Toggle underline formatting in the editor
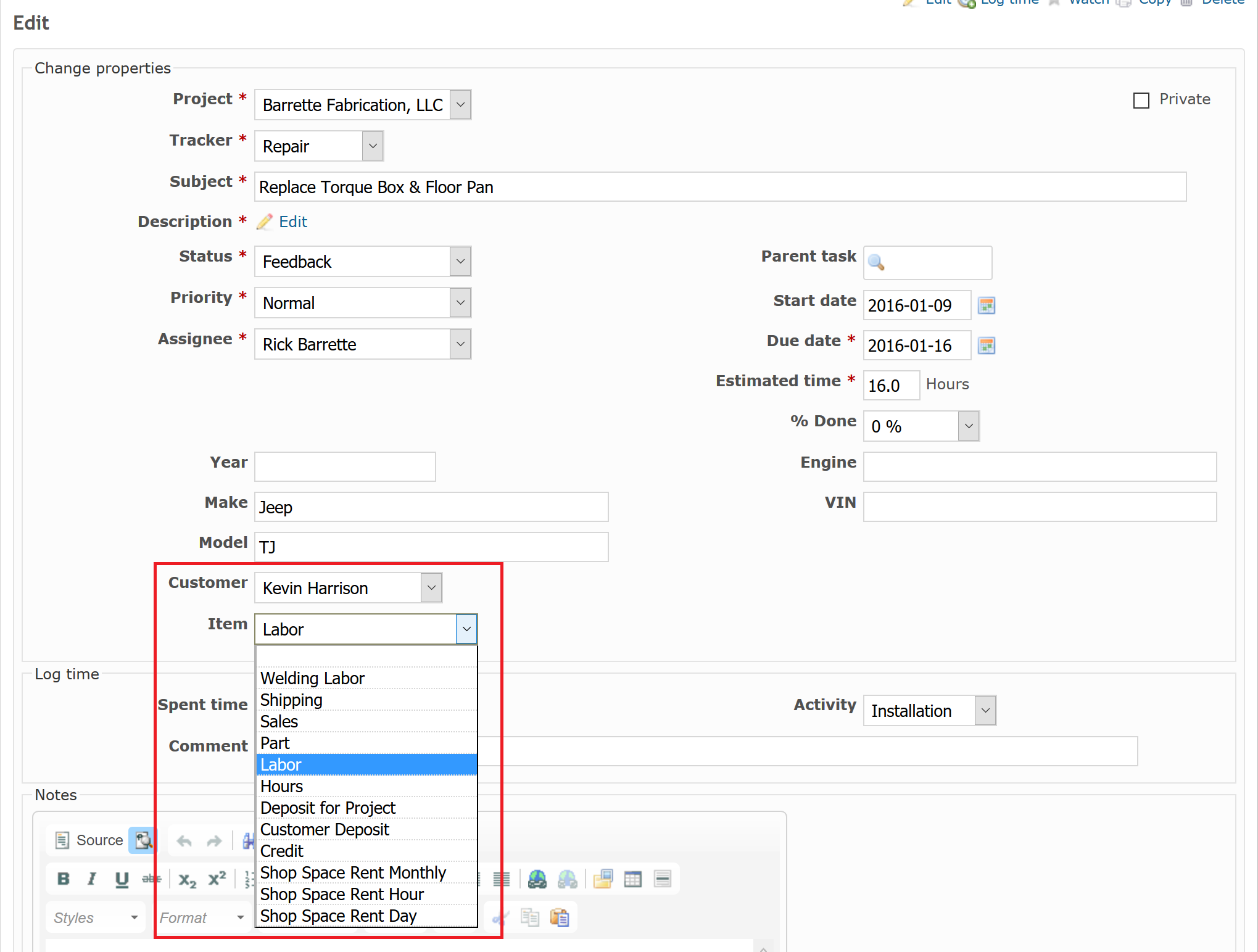The image size is (1258, 952). click(x=122, y=879)
